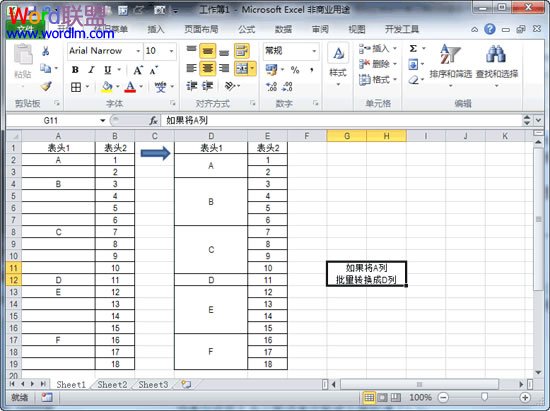Switch to the 页面布局 ribbon tab

[x=201, y=29]
